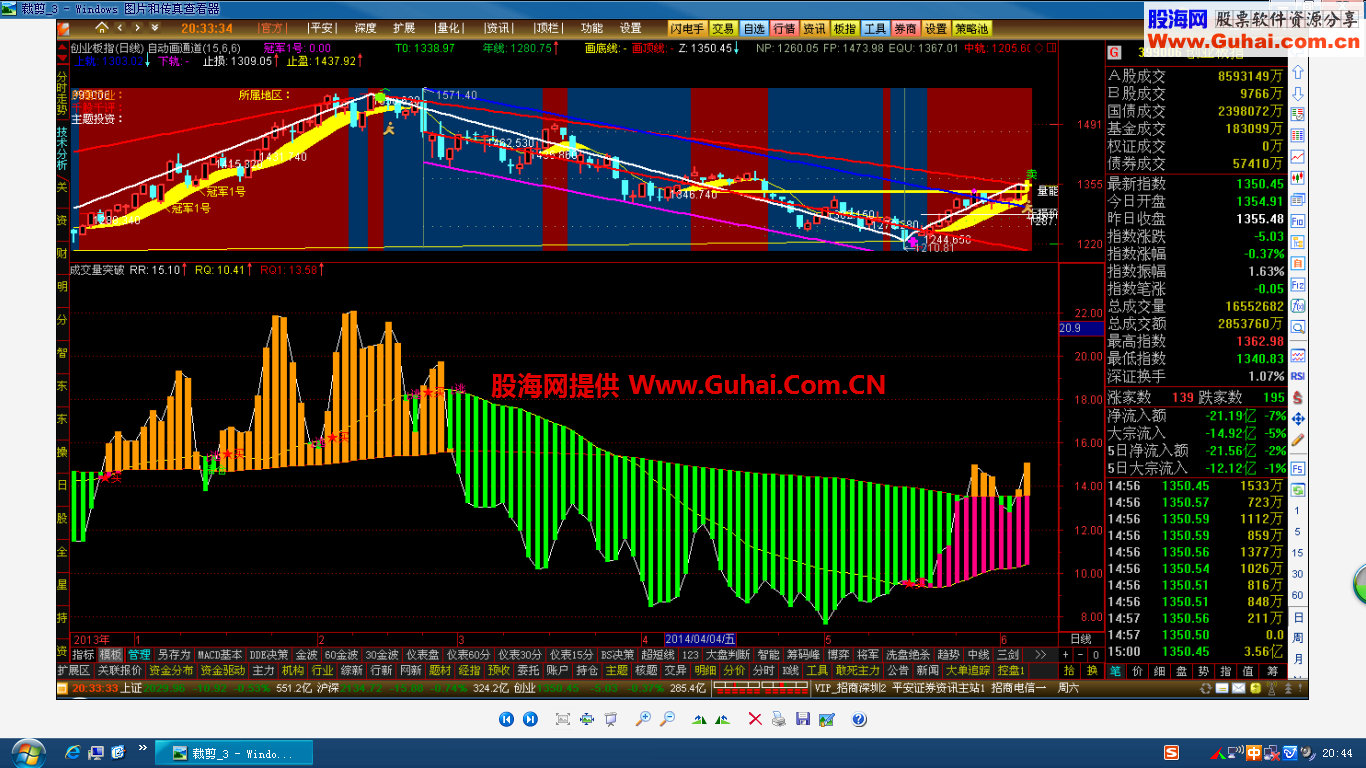Viewport: 1366px width, 768px height.
Task: Click the candlestick chart icon in the right sidebar
Action: pos(1297,178)
